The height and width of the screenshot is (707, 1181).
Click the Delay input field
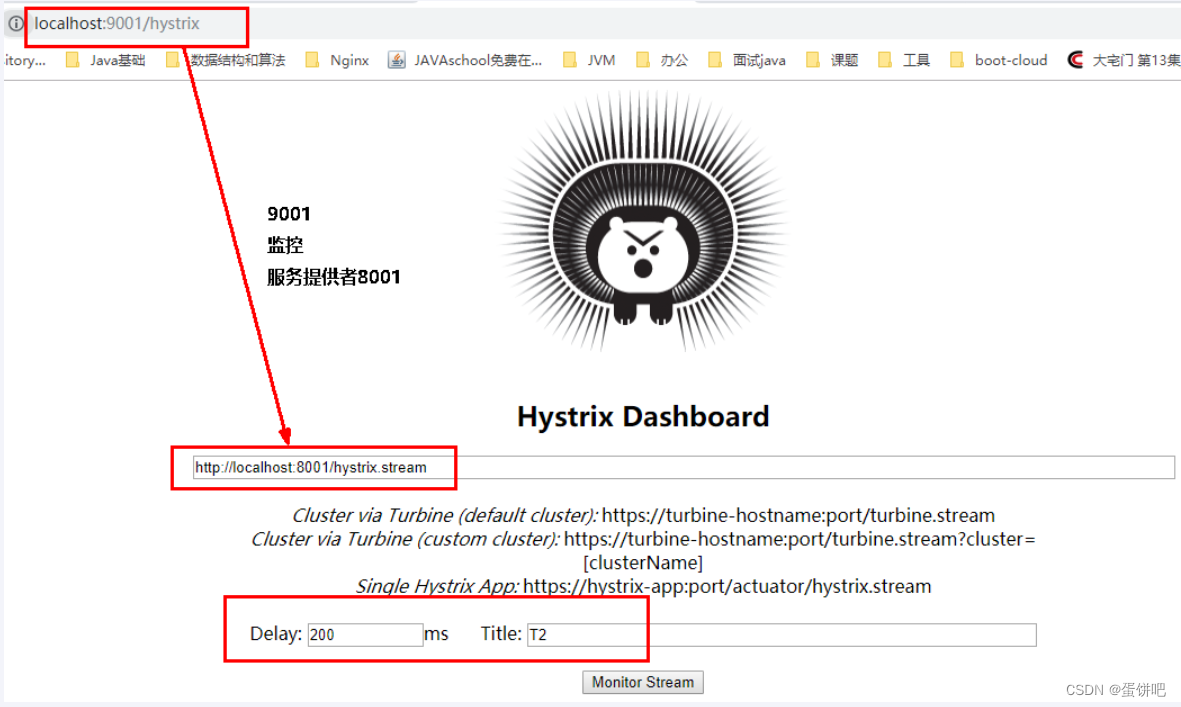coord(365,635)
